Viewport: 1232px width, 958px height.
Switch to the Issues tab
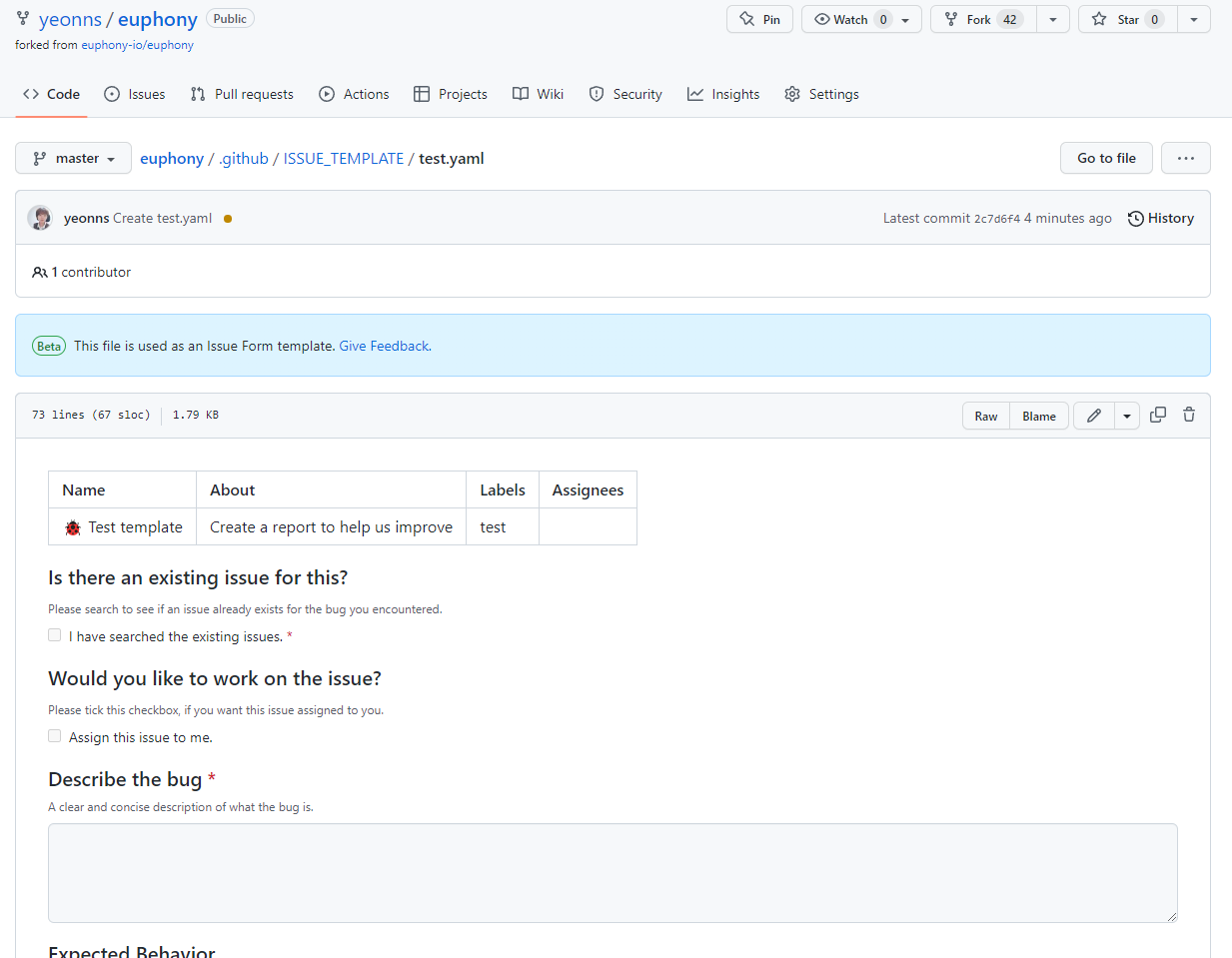click(x=135, y=94)
